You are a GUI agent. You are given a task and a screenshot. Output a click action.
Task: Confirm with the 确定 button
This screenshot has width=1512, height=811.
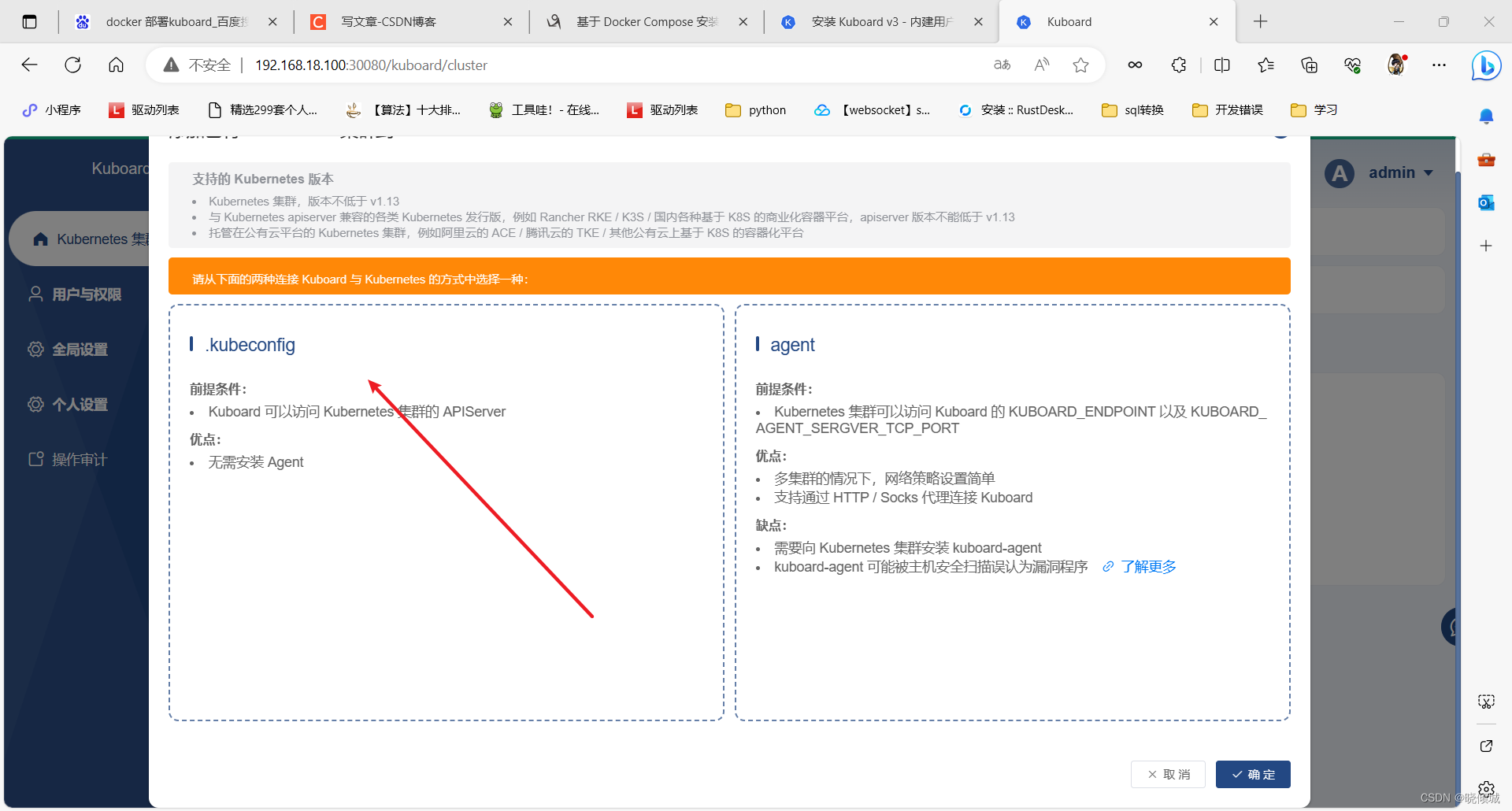point(1253,775)
